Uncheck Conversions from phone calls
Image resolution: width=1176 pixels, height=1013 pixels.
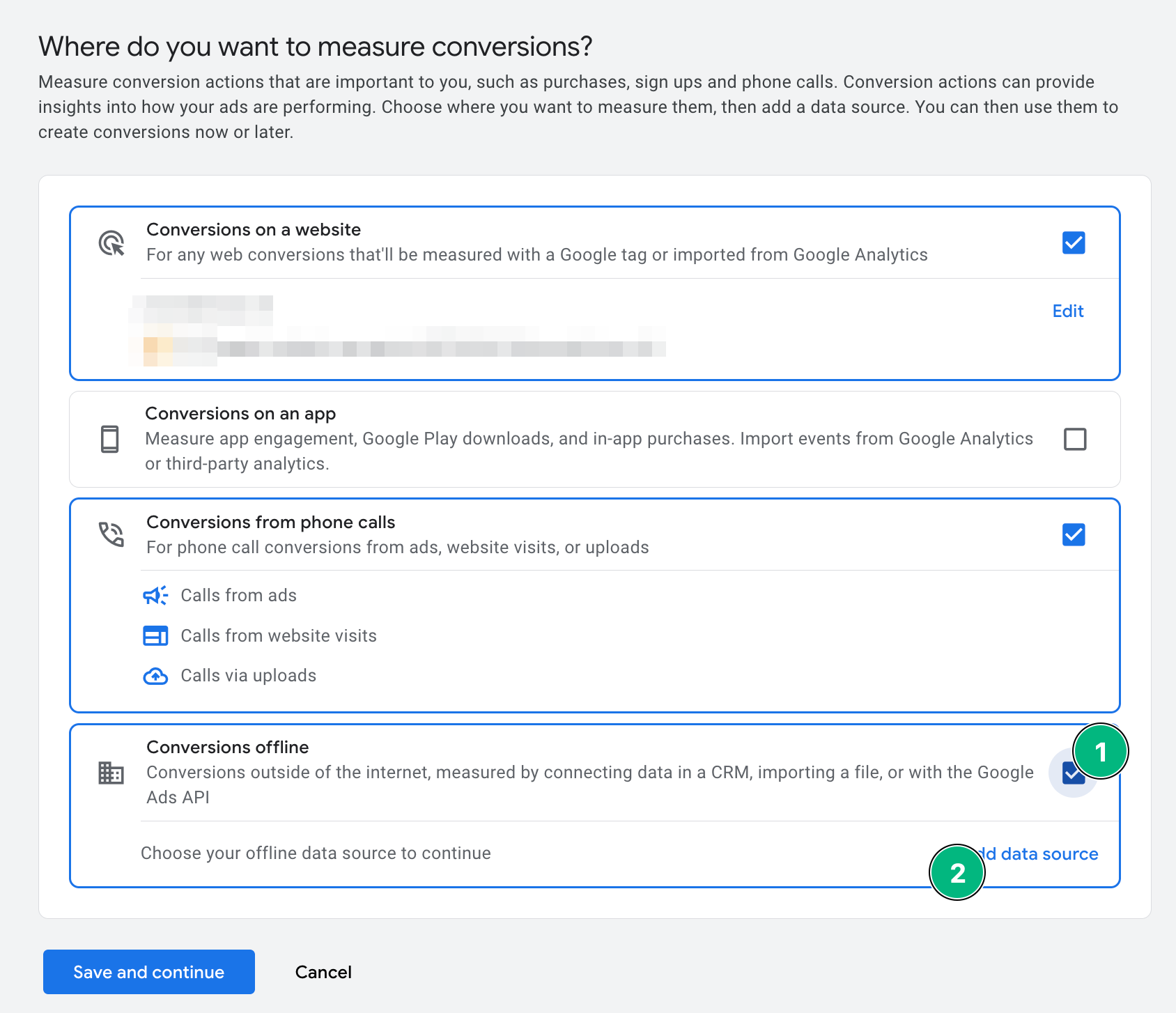coord(1074,535)
